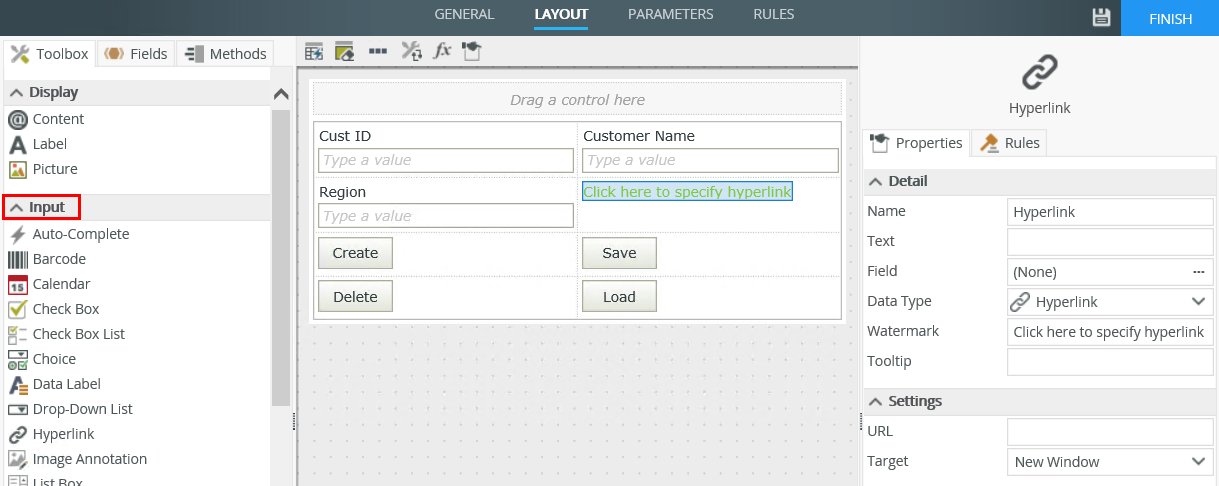Click the Tooltip property field
Viewport: 1219px width, 486px height.
(1110, 361)
